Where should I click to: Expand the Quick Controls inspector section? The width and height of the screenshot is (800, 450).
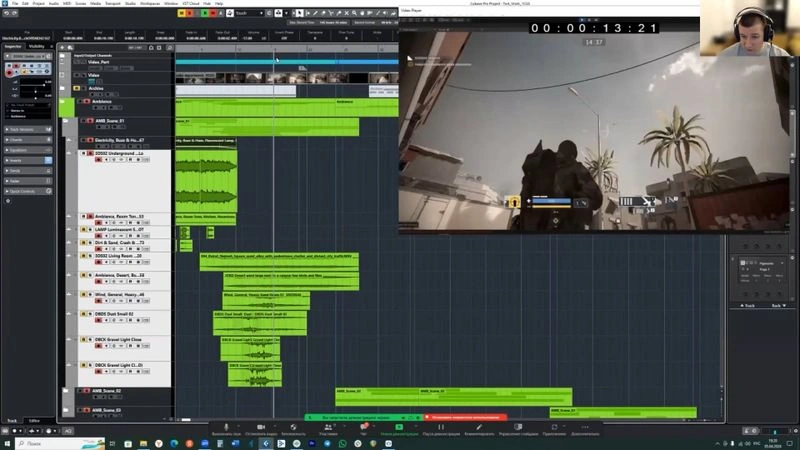tap(28, 191)
